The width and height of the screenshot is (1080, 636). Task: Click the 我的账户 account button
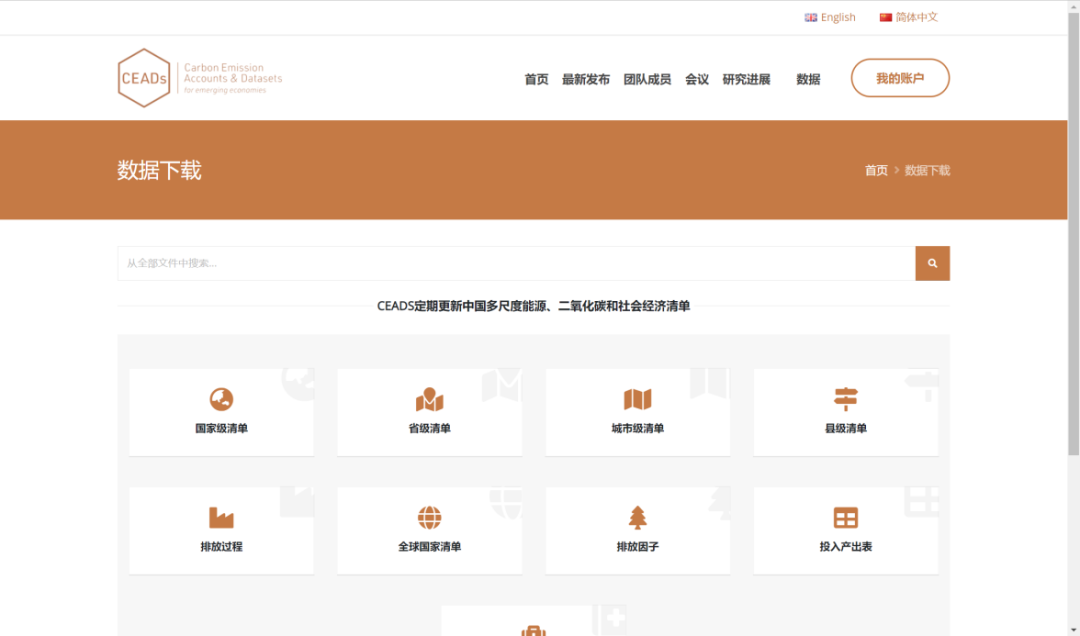(899, 77)
